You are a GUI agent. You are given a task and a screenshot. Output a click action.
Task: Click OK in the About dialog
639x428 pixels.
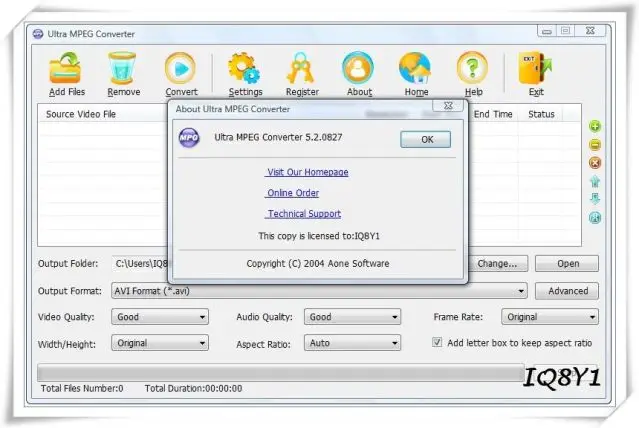point(425,139)
